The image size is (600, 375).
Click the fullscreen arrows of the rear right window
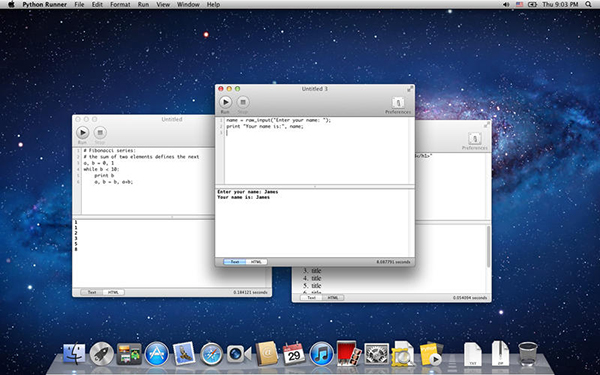click(487, 125)
